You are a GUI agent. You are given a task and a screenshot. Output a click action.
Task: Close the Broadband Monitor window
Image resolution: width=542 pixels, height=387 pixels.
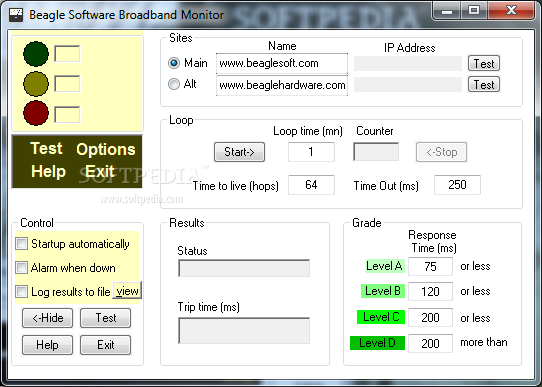(511, 11)
